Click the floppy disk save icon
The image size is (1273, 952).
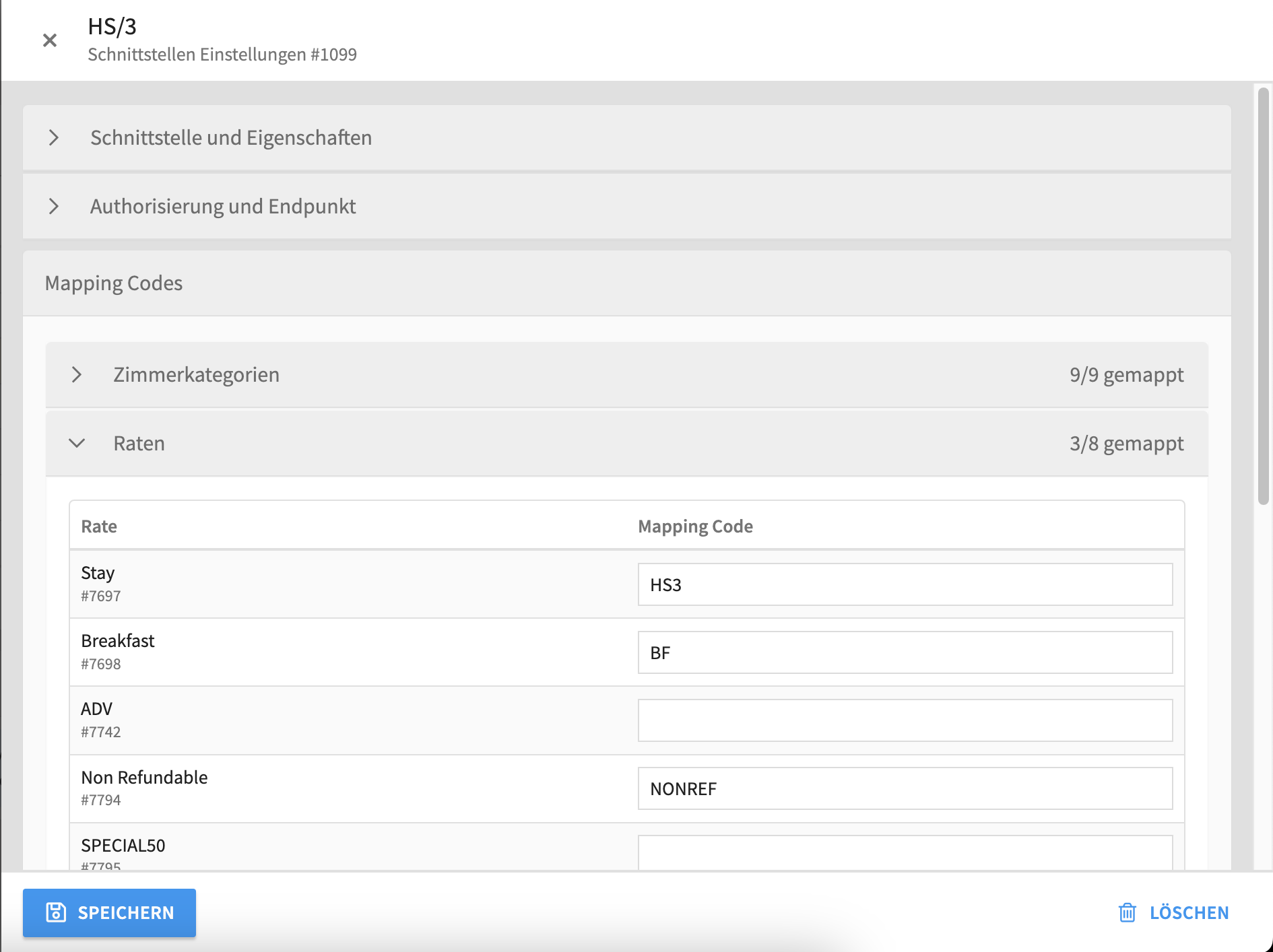pyautogui.click(x=56, y=912)
